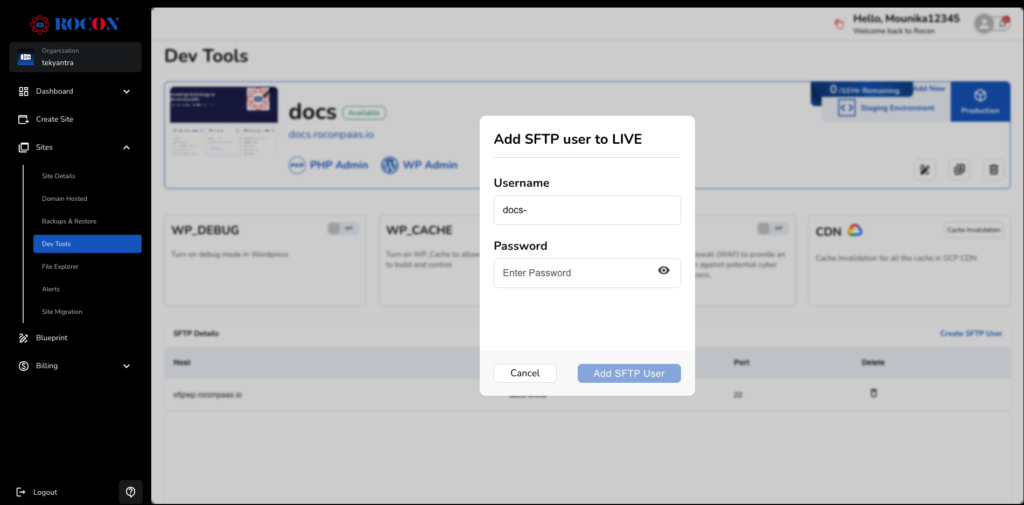Click the Rocon logo in the sidebar

[74, 24]
